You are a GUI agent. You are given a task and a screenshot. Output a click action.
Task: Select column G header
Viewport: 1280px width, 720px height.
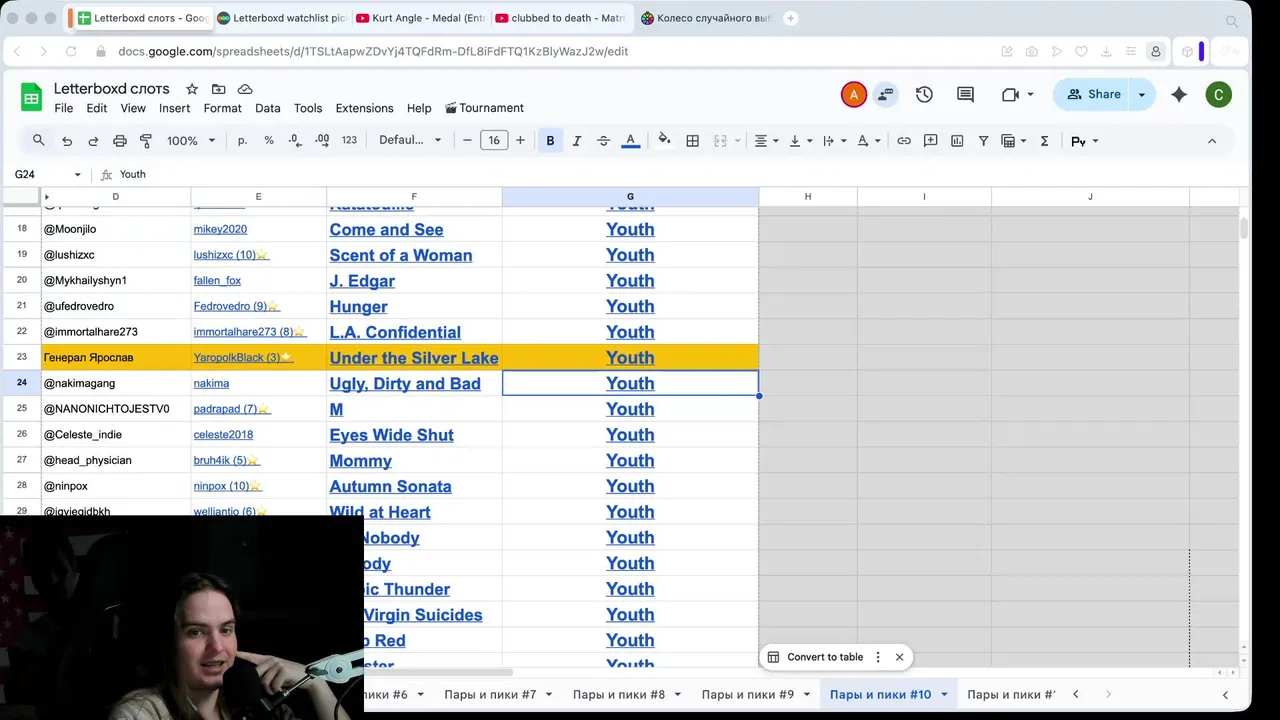point(630,197)
